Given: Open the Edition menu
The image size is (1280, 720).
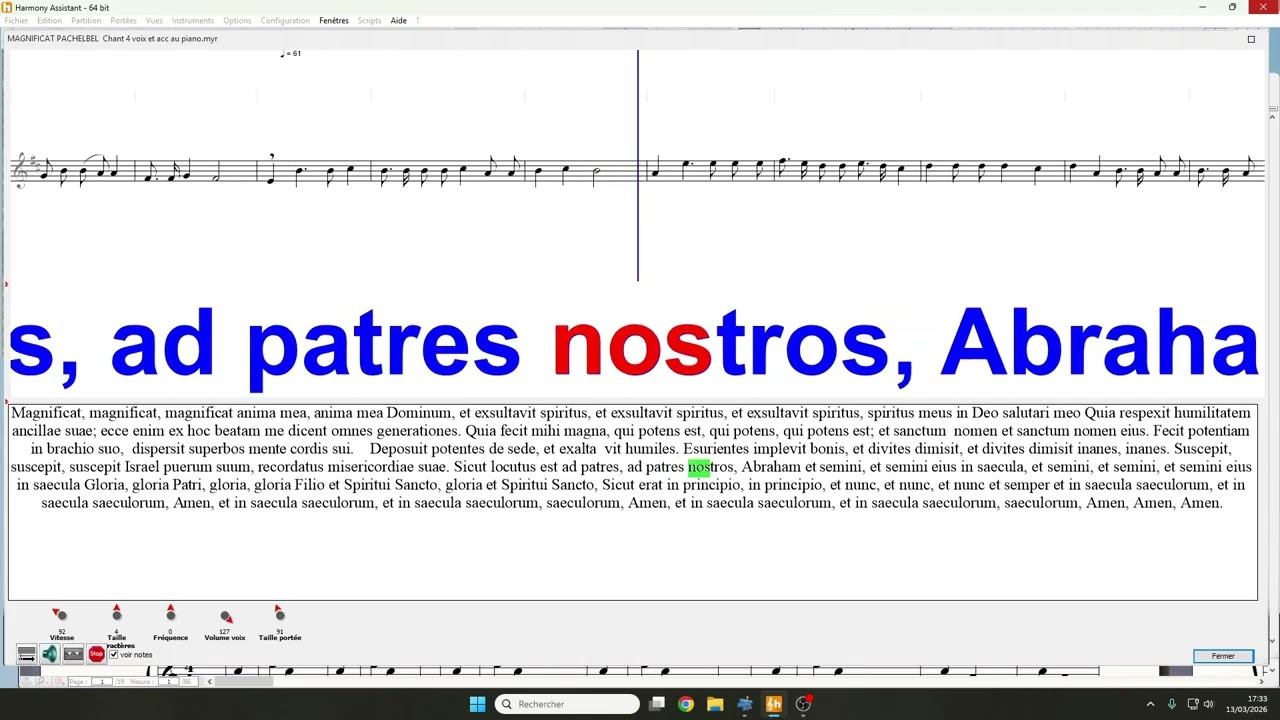Looking at the screenshot, I should tap(49, 20).
